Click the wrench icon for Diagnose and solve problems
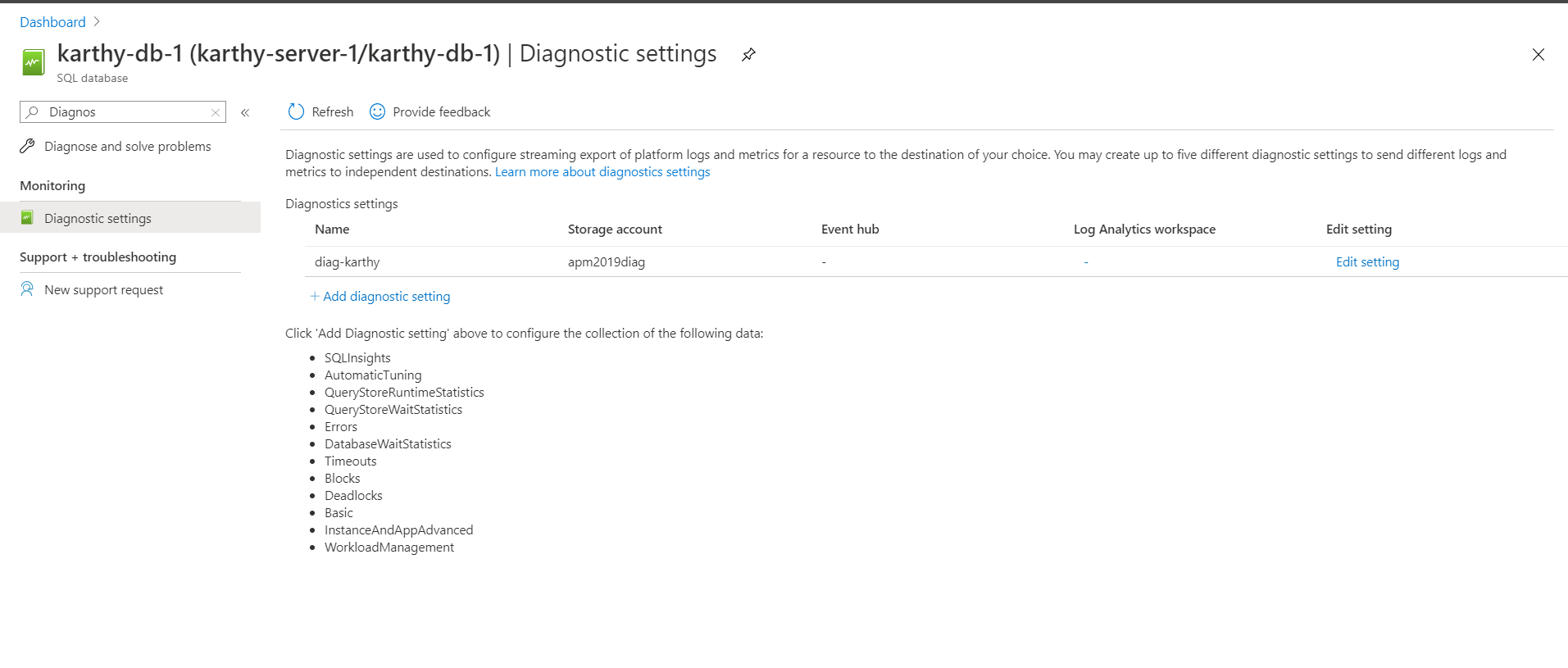This screenshot has width=1568, height=668. (x=27, y=146)
